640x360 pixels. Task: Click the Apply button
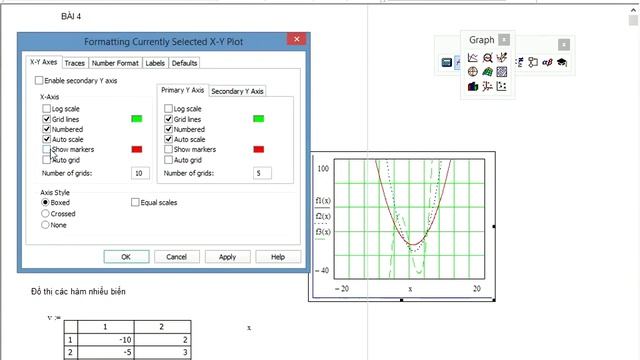(227, 257)
